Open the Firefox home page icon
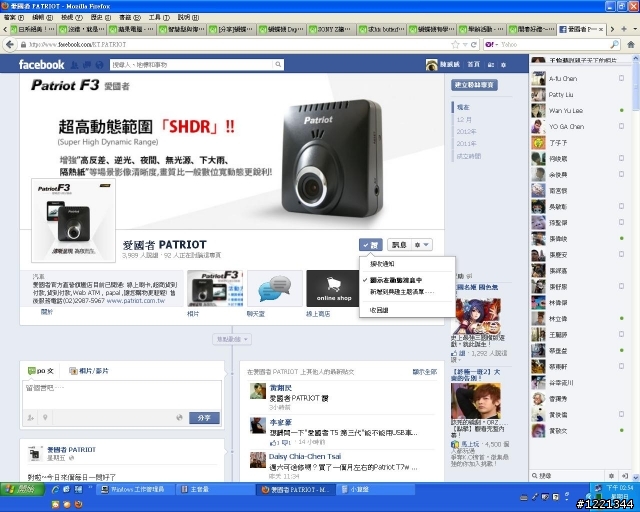Viewport: 640px width, 512px height. click(x=631, y=45)
